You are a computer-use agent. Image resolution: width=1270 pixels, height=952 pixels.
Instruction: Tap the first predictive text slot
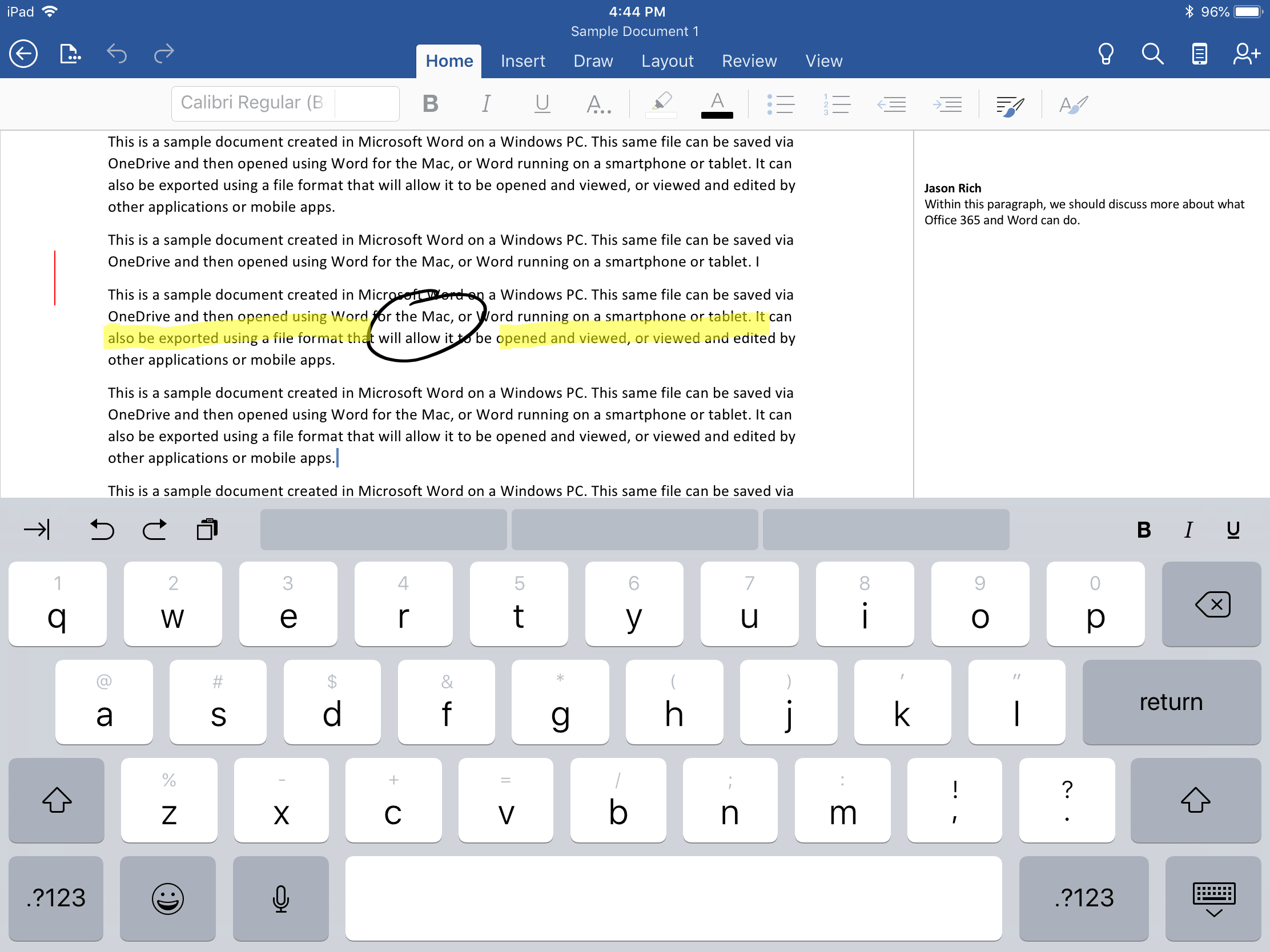(x=384, y=529)
